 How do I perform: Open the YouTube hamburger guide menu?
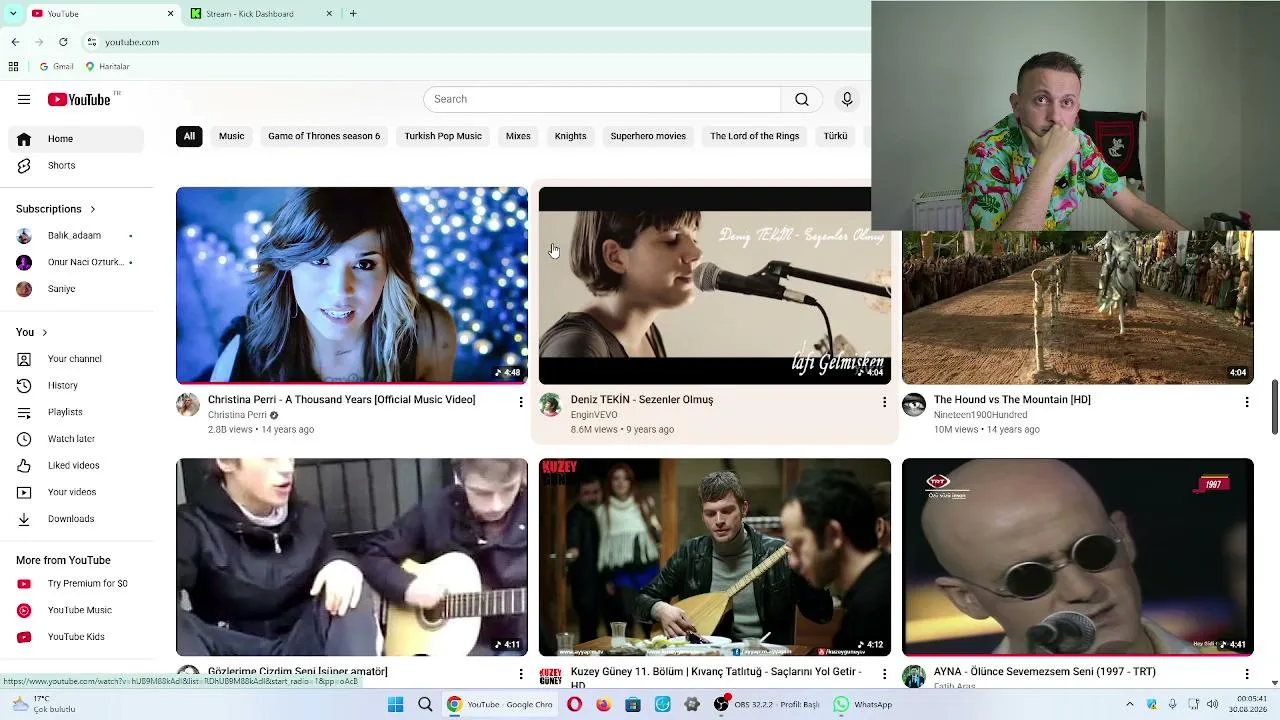pos(24,99)
